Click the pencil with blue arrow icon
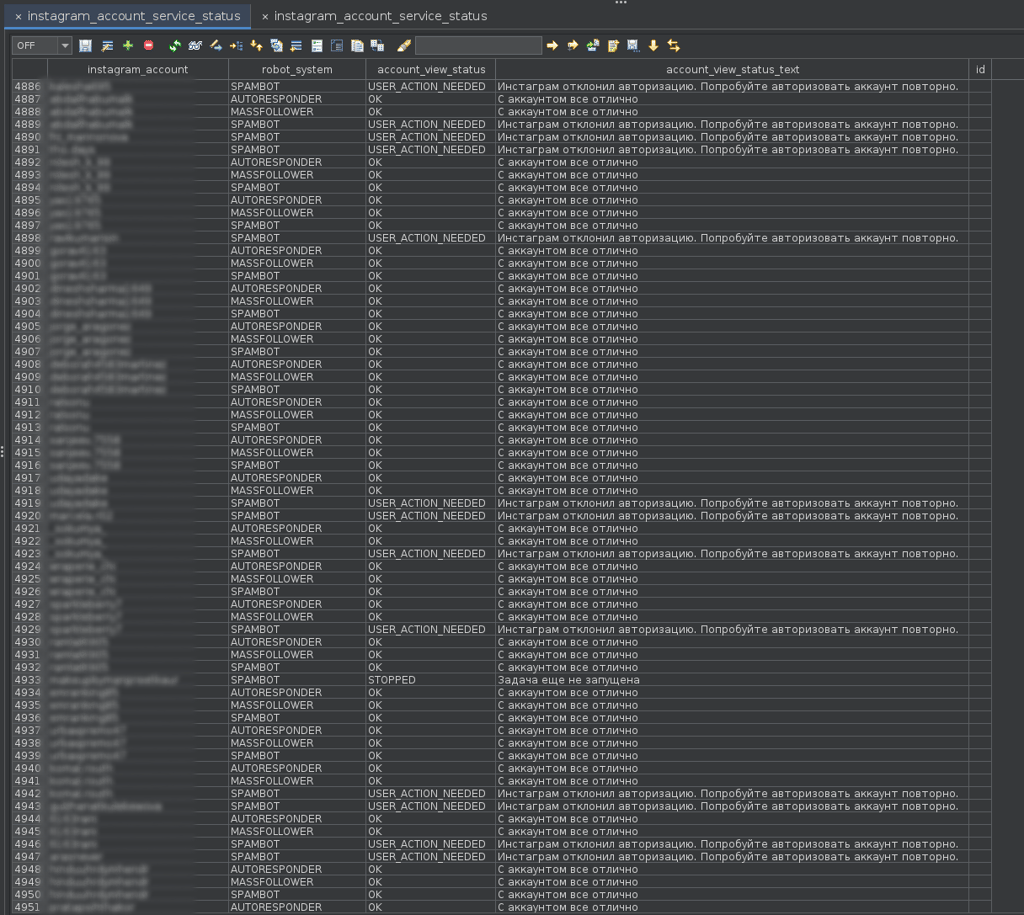Viewport: 1024px width, 915px height. point(216,46)
